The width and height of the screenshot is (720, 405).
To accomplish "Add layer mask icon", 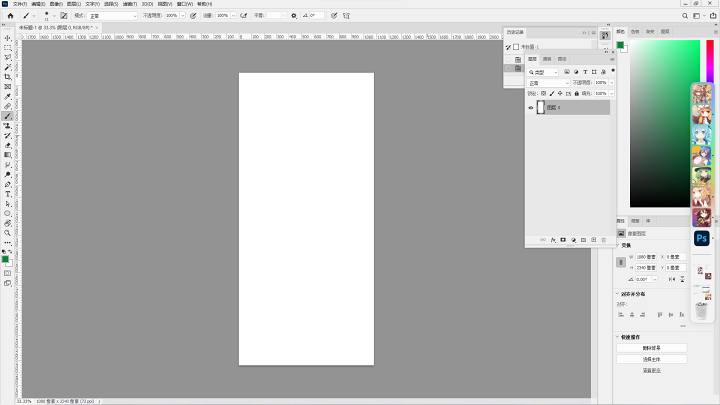I will coord(563,240).
